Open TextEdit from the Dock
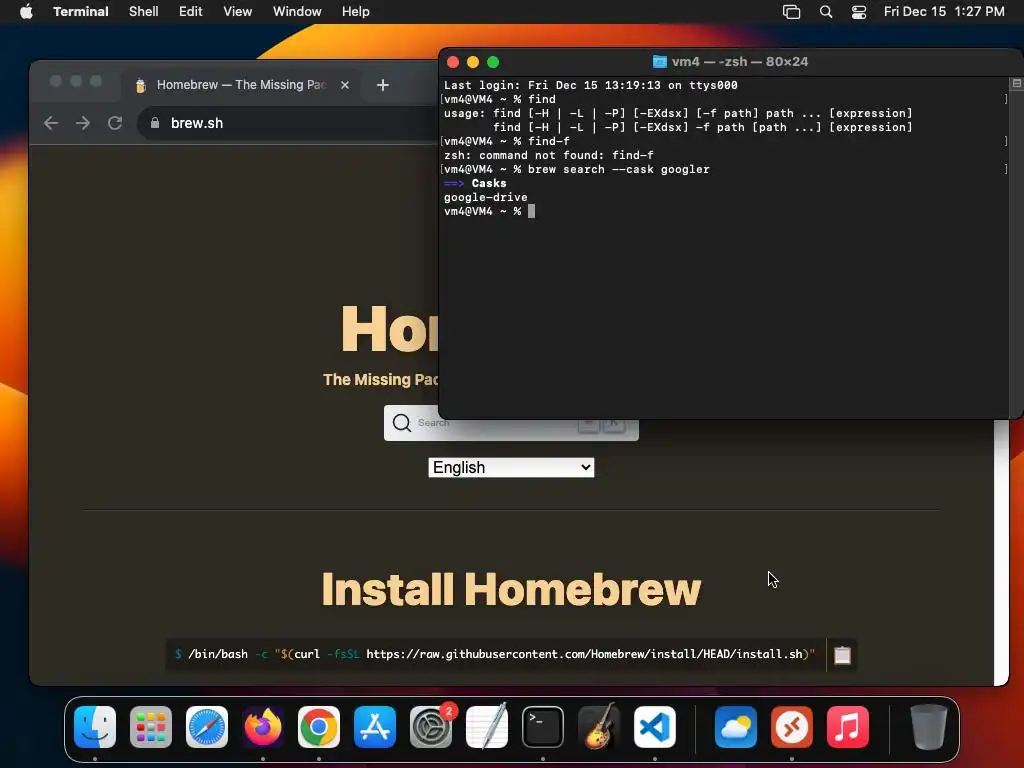Screen dimensions: 1024x768 click(x=487, y=727)
